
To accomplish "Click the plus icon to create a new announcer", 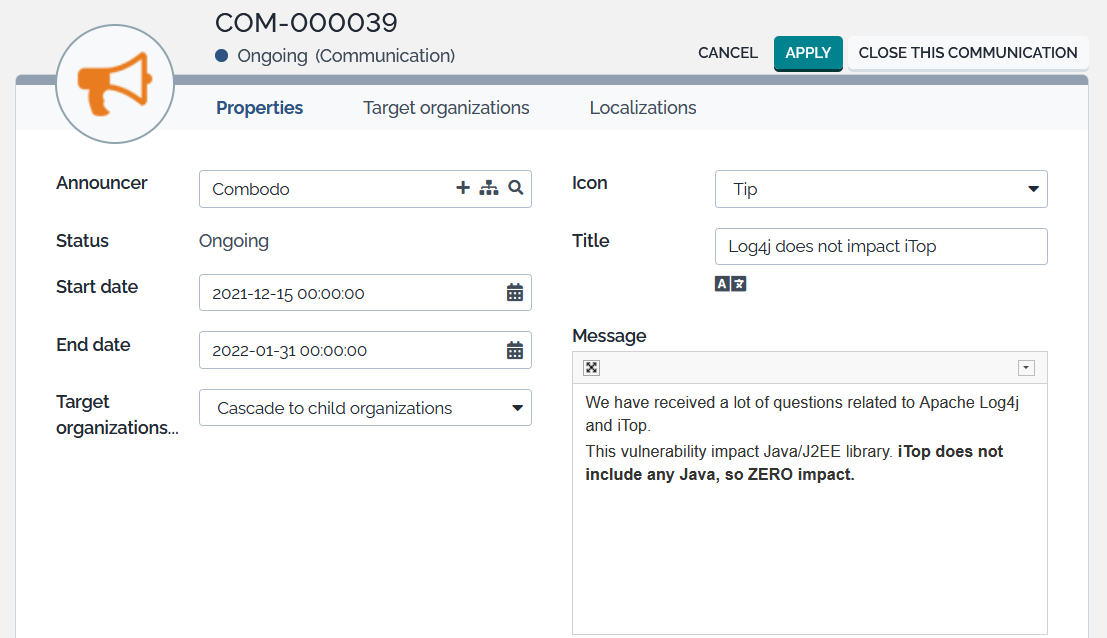I will [463, 188].
